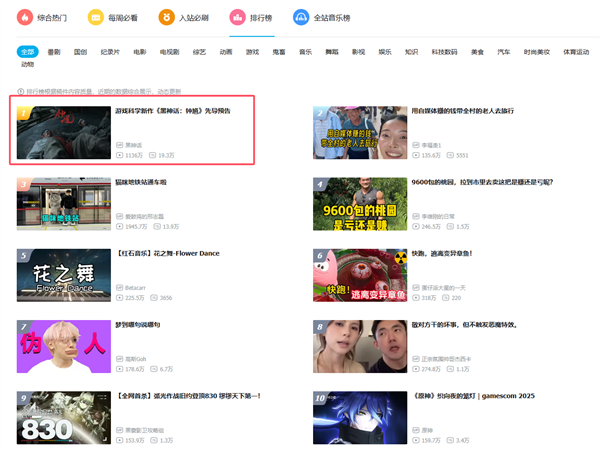Open 快跑，逃离变异章鱼 title link
The image size is (600, 455).
point(442,253)
